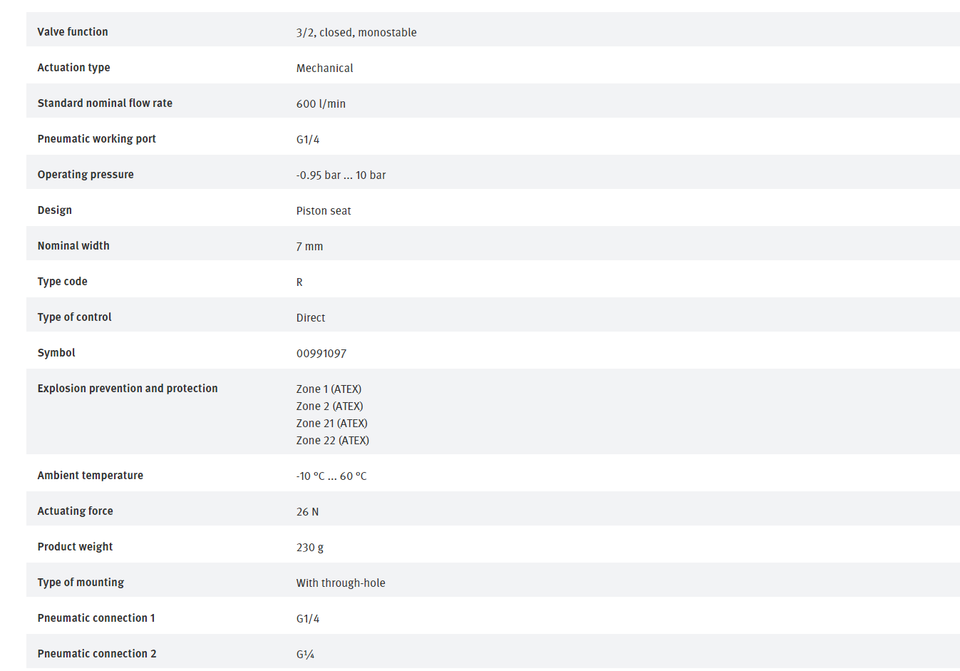Click the Pneumatic connection 2 value "G¼"
Screen dimensions: 960x671
(306, 654)
